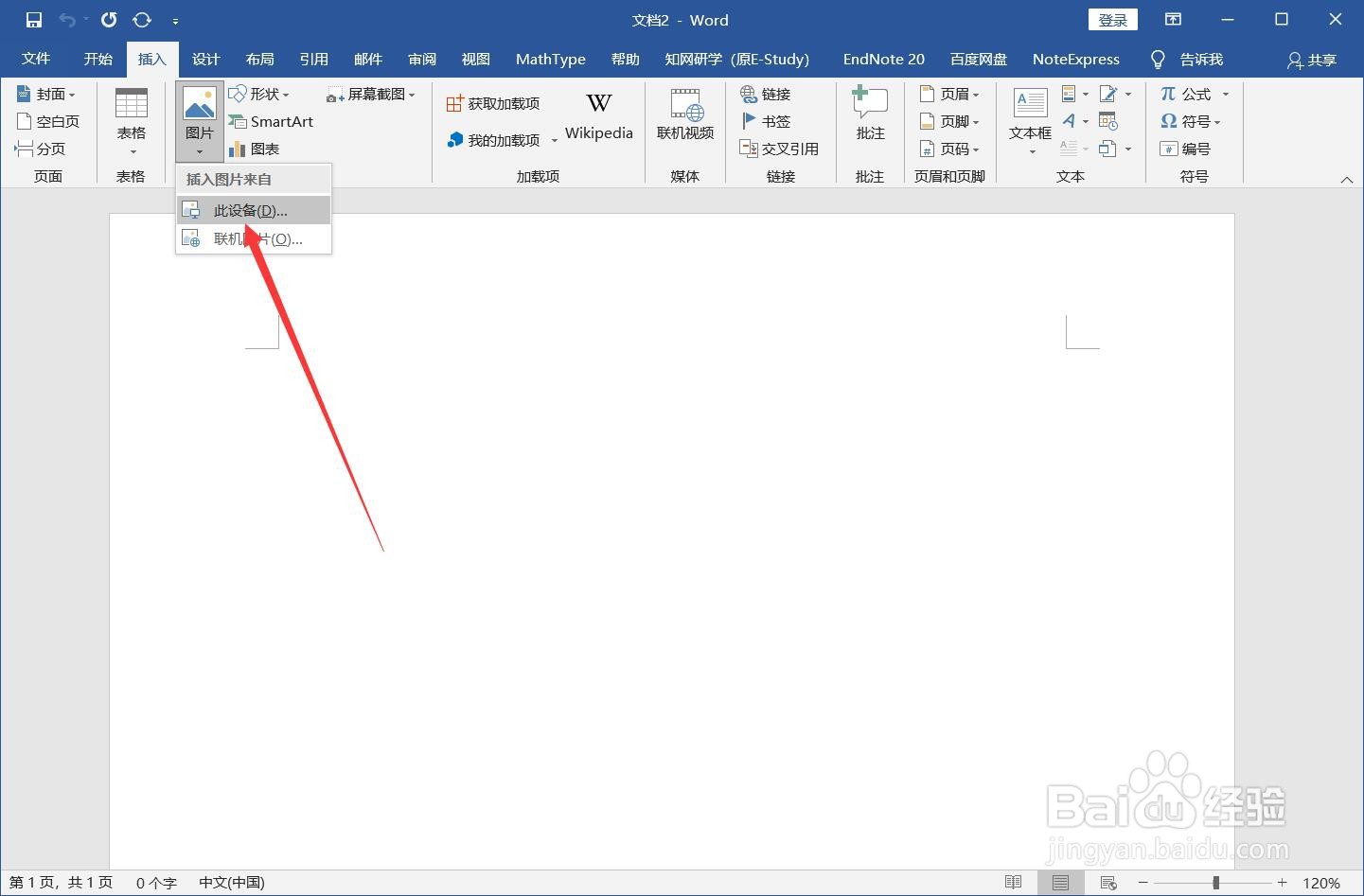Open the 符号 symbol dropdown
Viewport: 1364px width, 896px height.
(1191, 121)
